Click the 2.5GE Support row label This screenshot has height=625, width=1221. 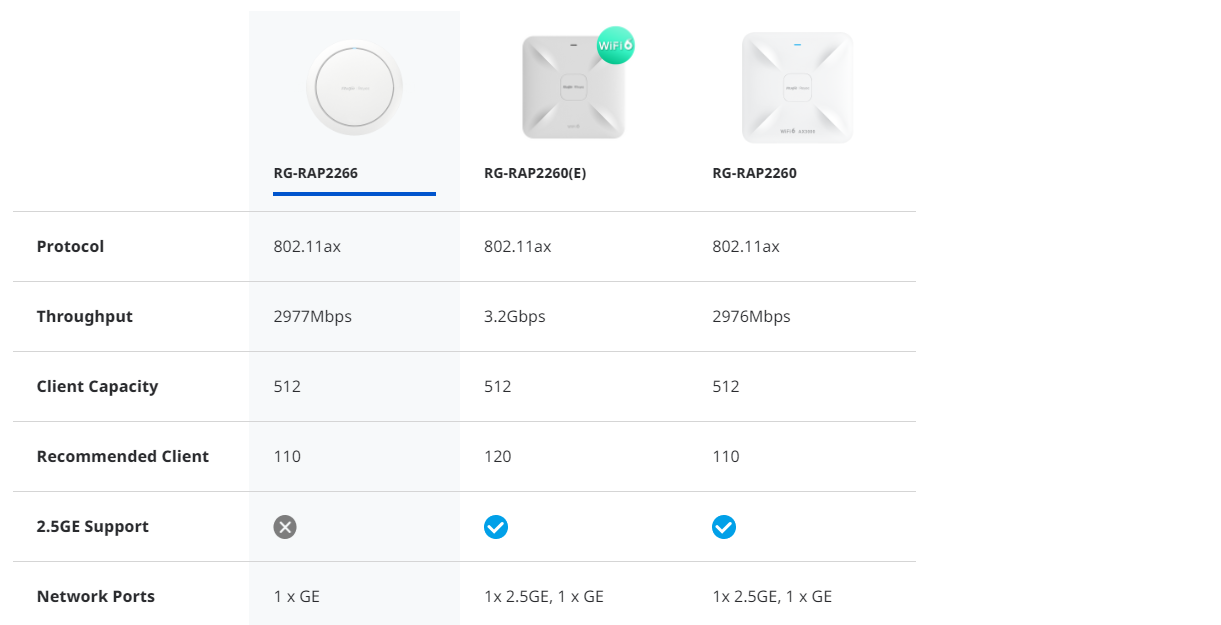click(x=93, y=526)
